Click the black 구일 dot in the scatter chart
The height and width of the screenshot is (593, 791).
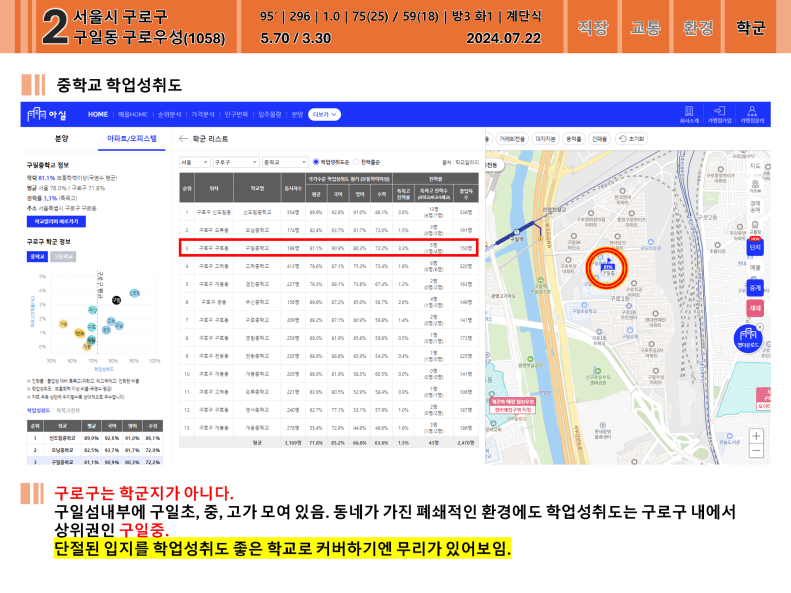(116, 300)
